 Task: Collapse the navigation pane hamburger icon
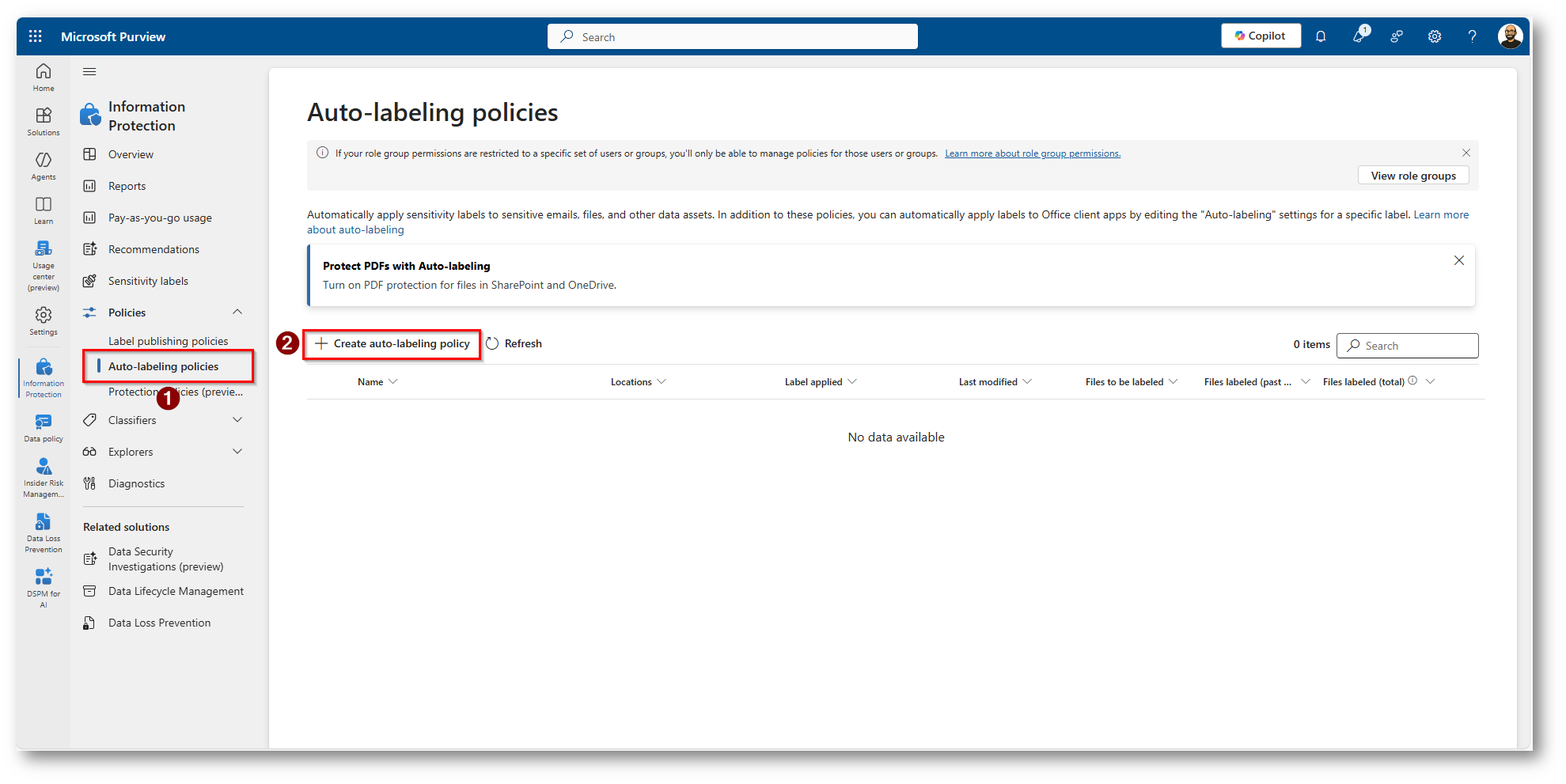(x=89, y=72)
